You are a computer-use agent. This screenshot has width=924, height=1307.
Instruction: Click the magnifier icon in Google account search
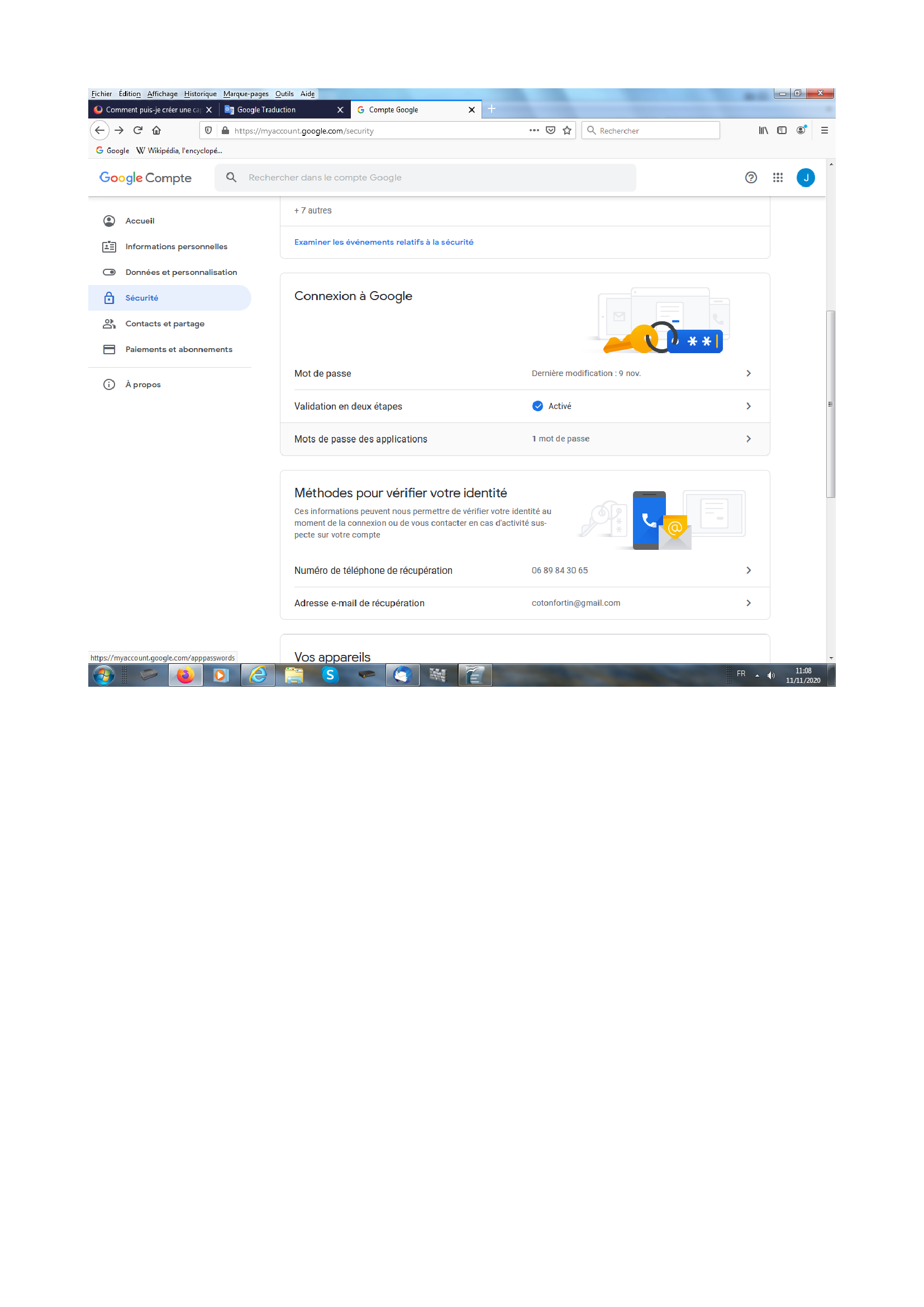coord(231,178)
